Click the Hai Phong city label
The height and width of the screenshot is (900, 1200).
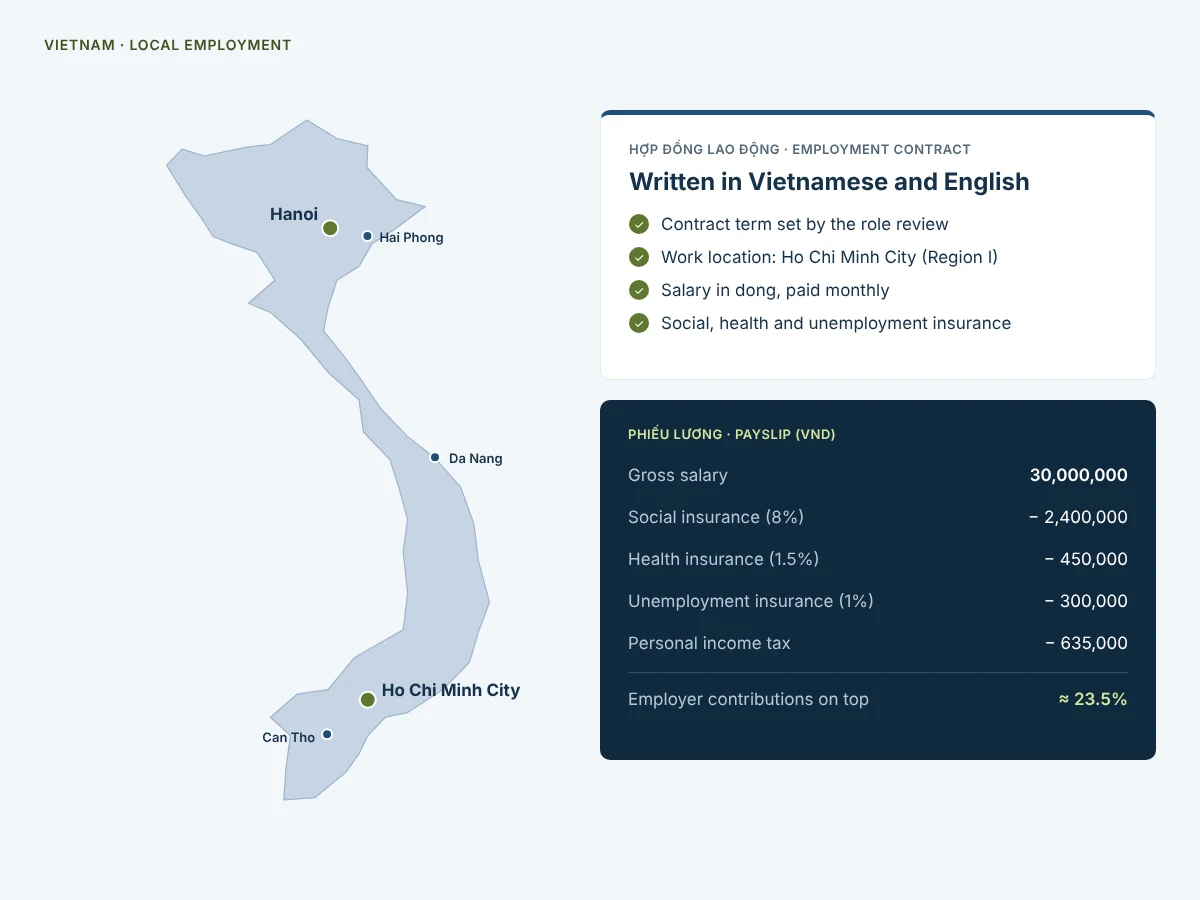411,238
